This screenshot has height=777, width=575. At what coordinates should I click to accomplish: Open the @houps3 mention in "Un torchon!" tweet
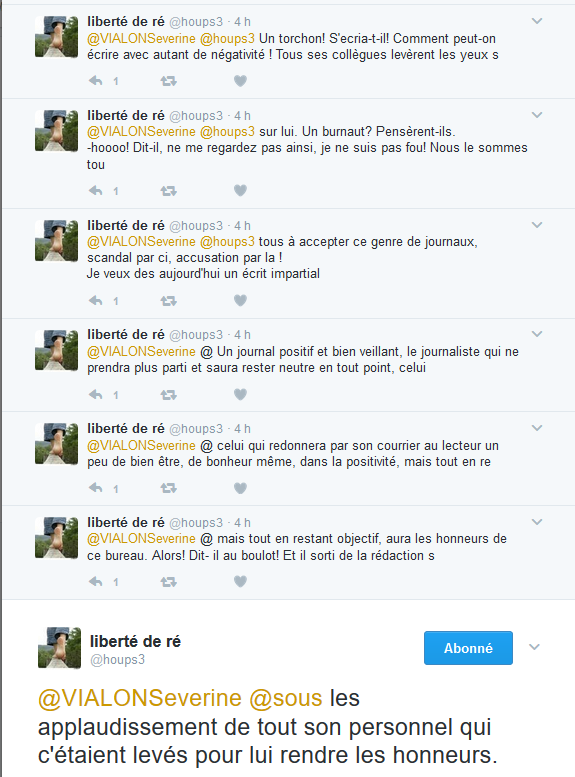228,39
